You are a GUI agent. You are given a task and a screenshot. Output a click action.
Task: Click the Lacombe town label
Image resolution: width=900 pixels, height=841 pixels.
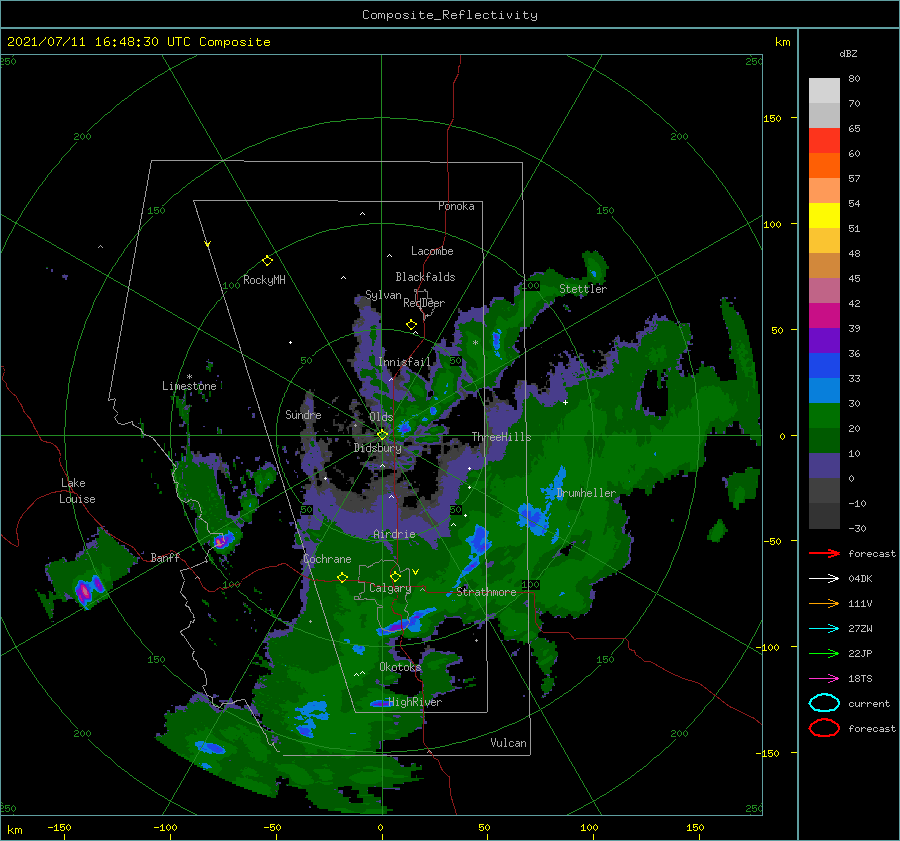pyautogui.click(x=432, y=251)
